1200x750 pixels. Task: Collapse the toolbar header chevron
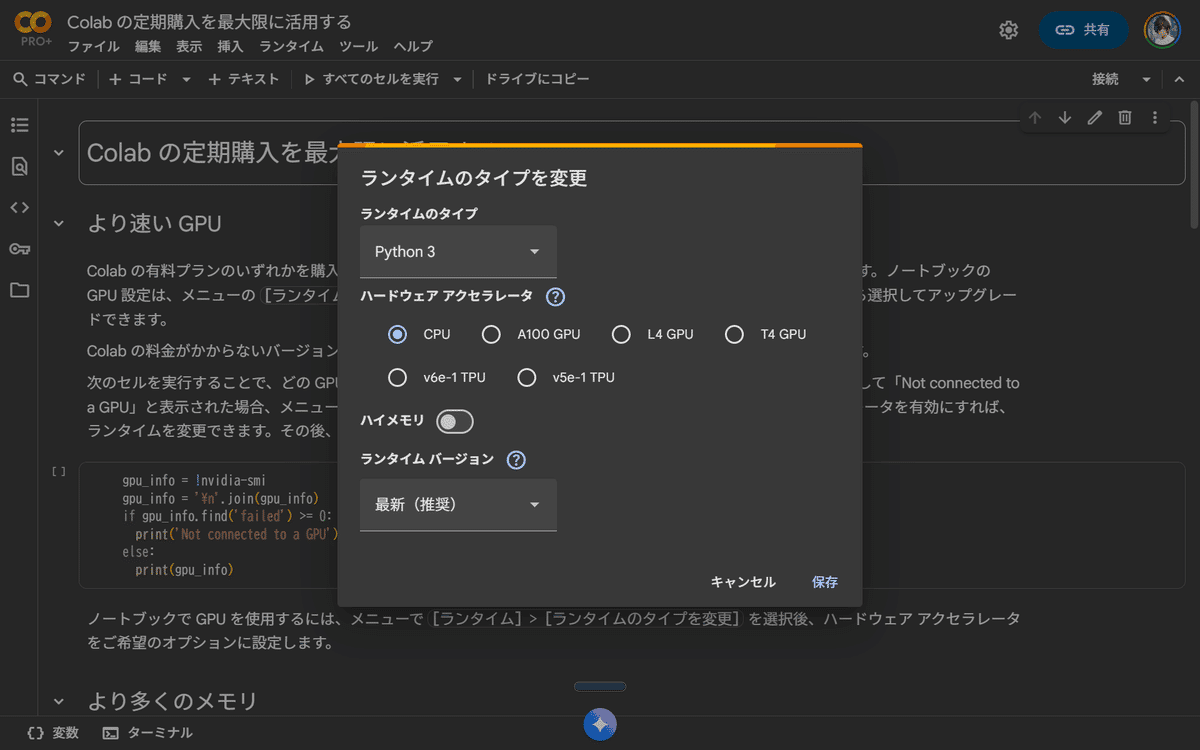coord(1177,79)
